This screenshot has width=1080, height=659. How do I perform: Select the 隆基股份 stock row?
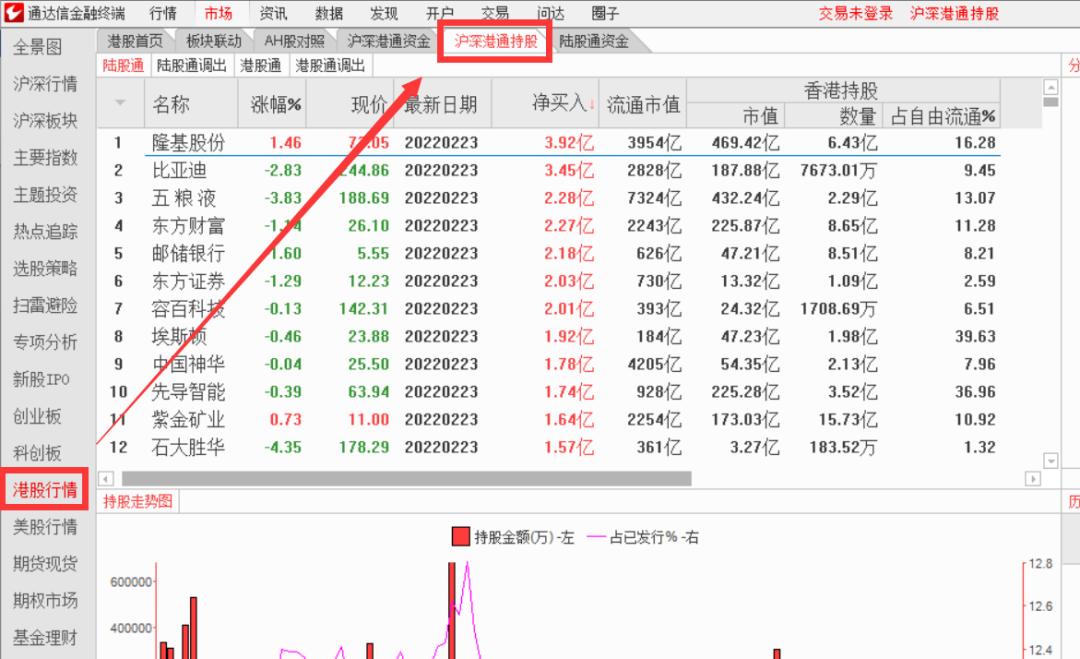(x=190, y=142)
